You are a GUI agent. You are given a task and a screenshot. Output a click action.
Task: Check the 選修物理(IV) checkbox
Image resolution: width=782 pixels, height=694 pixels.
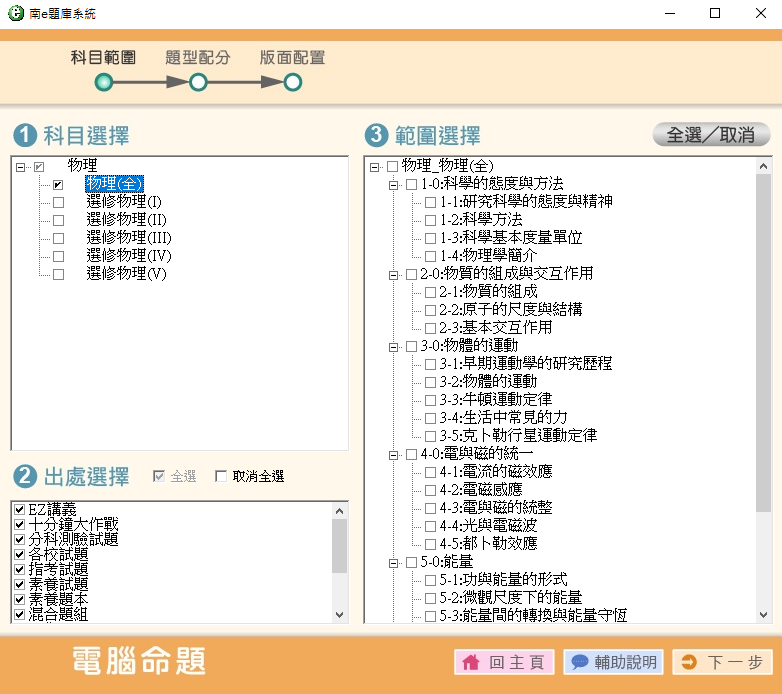tap(58, 256)
